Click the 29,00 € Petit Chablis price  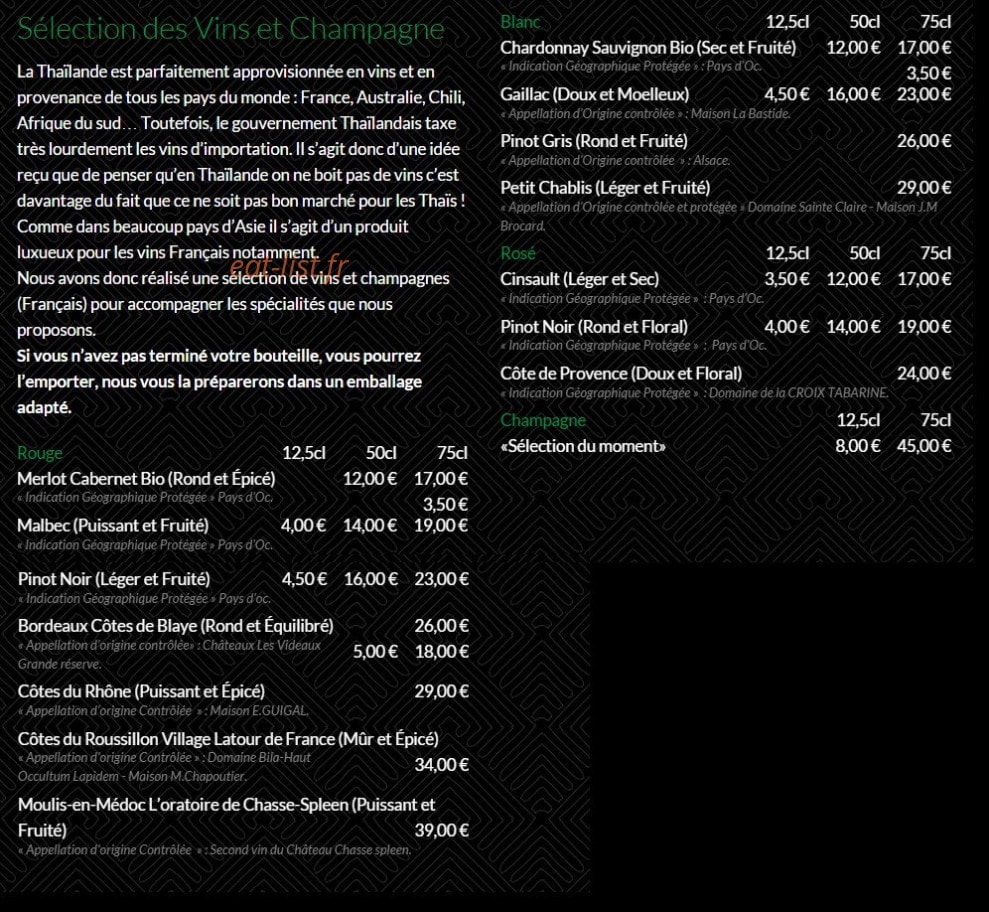[924, 188]
